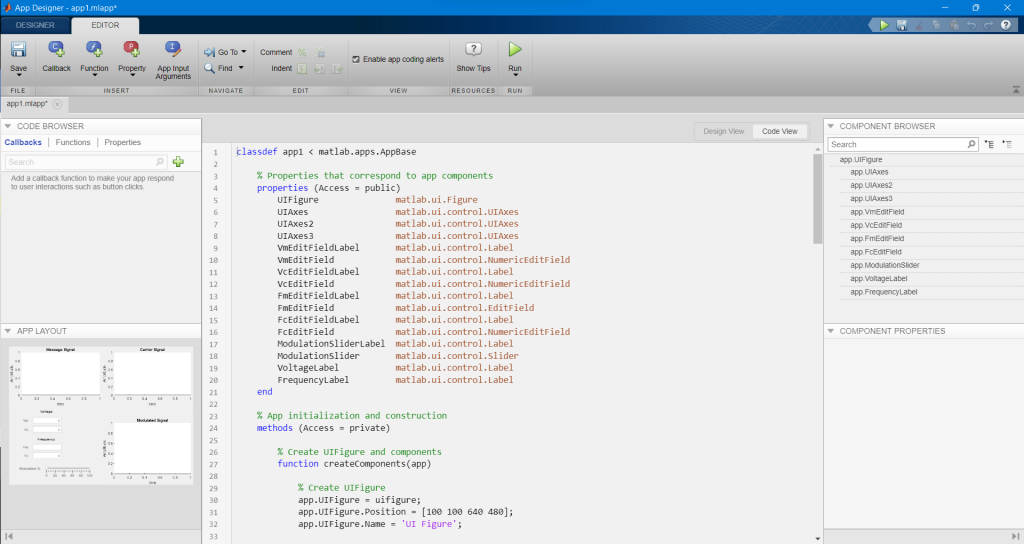Click the Show Tips icon
This screenshot has width=1024, height=544.
pos(473,50)
